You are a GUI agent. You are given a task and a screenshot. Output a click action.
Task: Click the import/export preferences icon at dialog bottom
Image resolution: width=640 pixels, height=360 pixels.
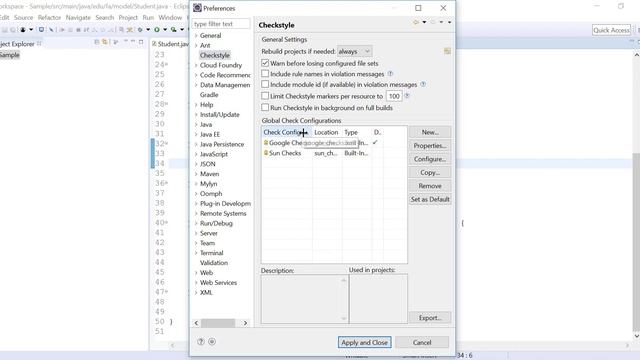[x=212, y=342]
